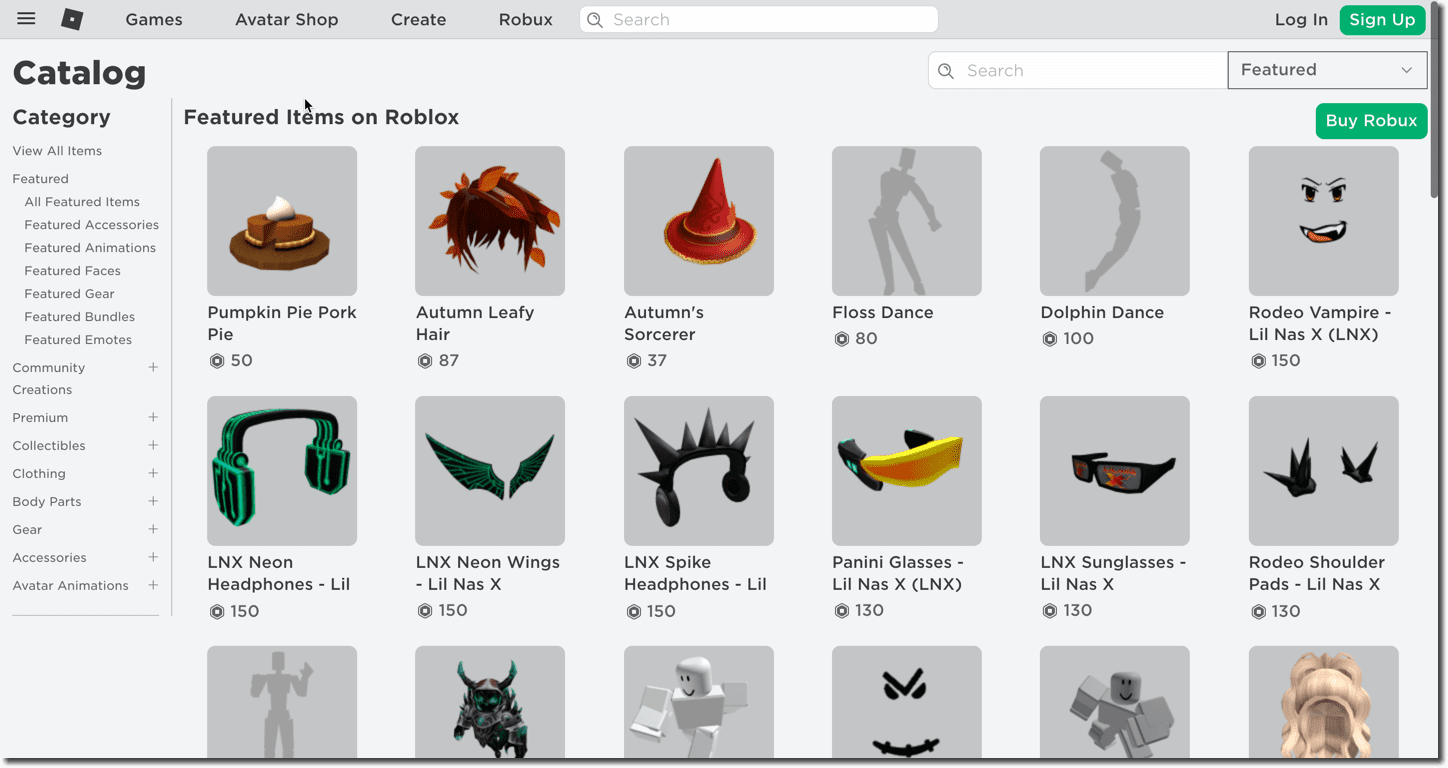Screen dimensions: 1448x768
Task: Expand the Premium category
Action: tap(153, 417)
